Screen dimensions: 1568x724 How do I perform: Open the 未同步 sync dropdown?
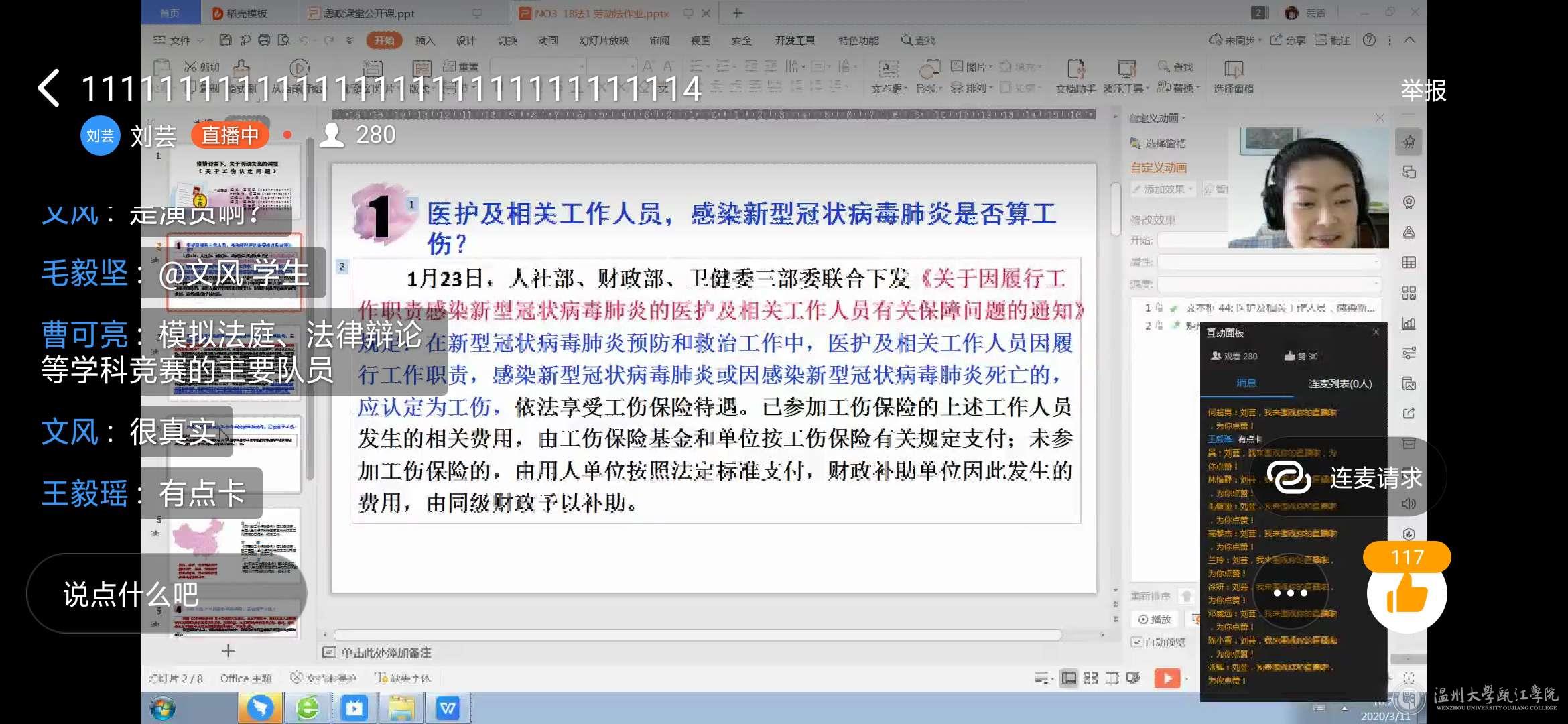[1235, 40]
